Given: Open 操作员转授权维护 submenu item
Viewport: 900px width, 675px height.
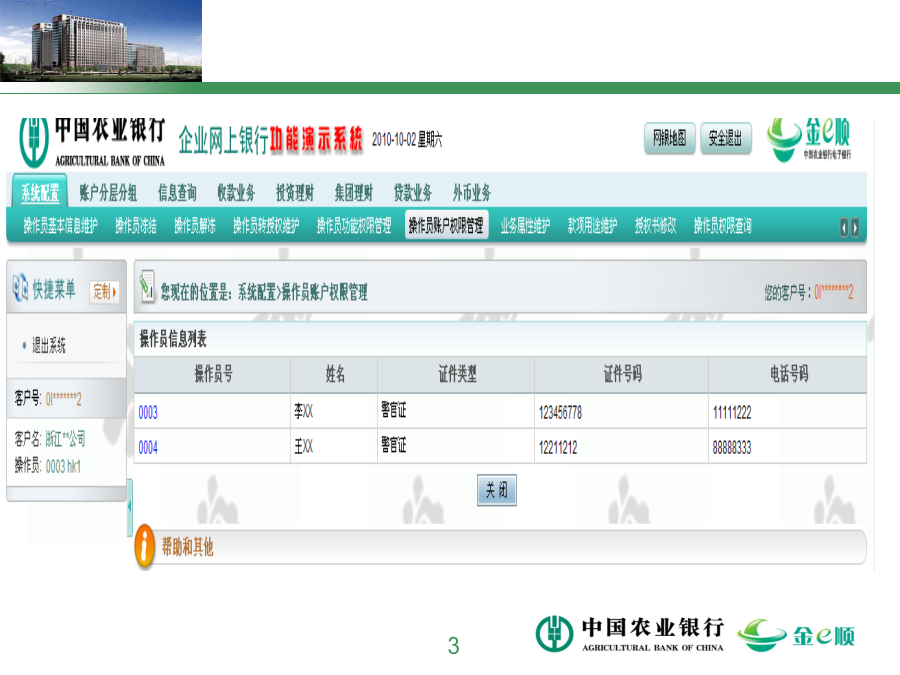Looking at the screenshot, I should [266, 226].
